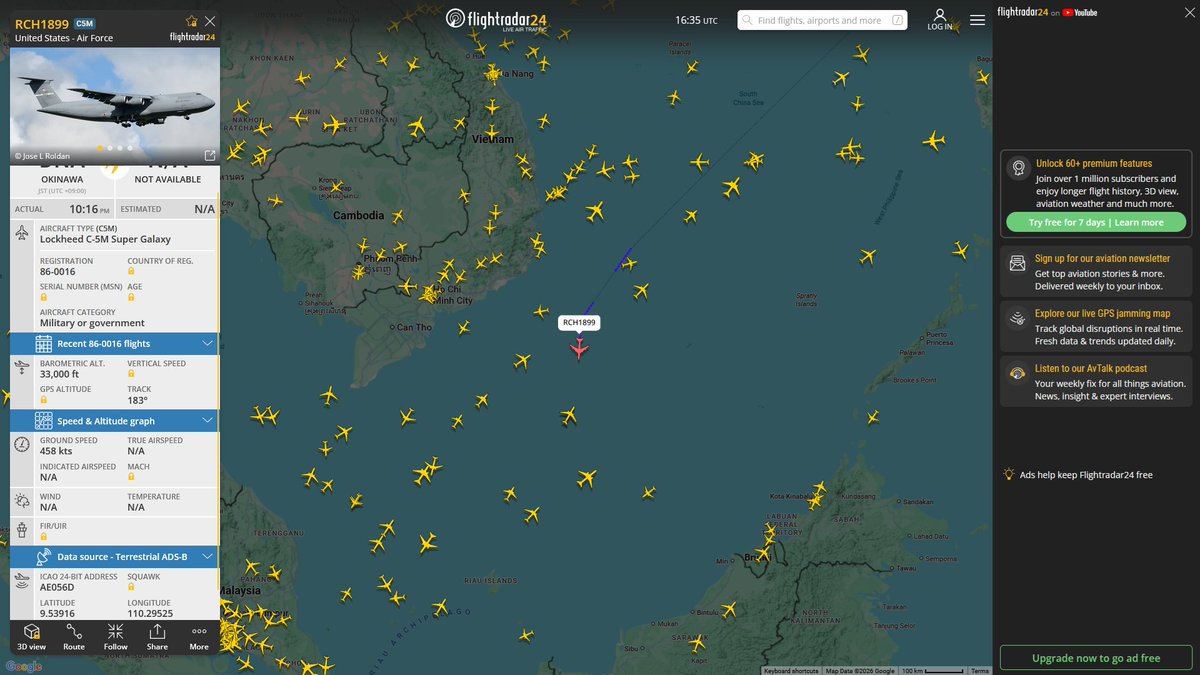Screen dimensions: 1200x675
Task: Click the calendar icon for recent flights
Action: pos(44,343)
